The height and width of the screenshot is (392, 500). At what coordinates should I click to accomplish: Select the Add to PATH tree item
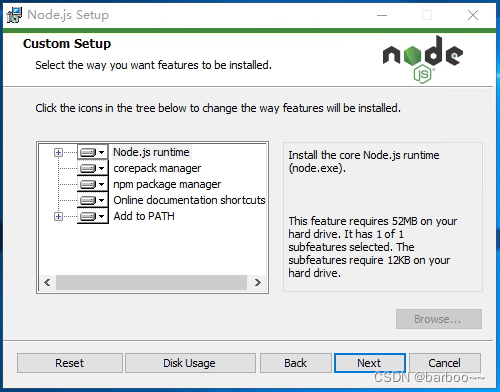point(144,216)
